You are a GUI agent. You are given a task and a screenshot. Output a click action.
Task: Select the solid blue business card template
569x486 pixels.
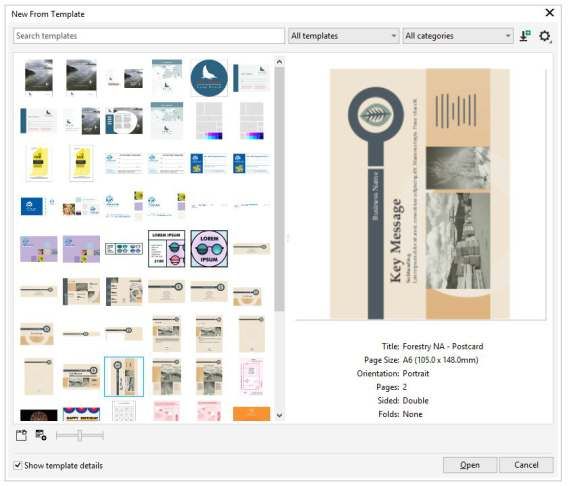pos(32,206)
